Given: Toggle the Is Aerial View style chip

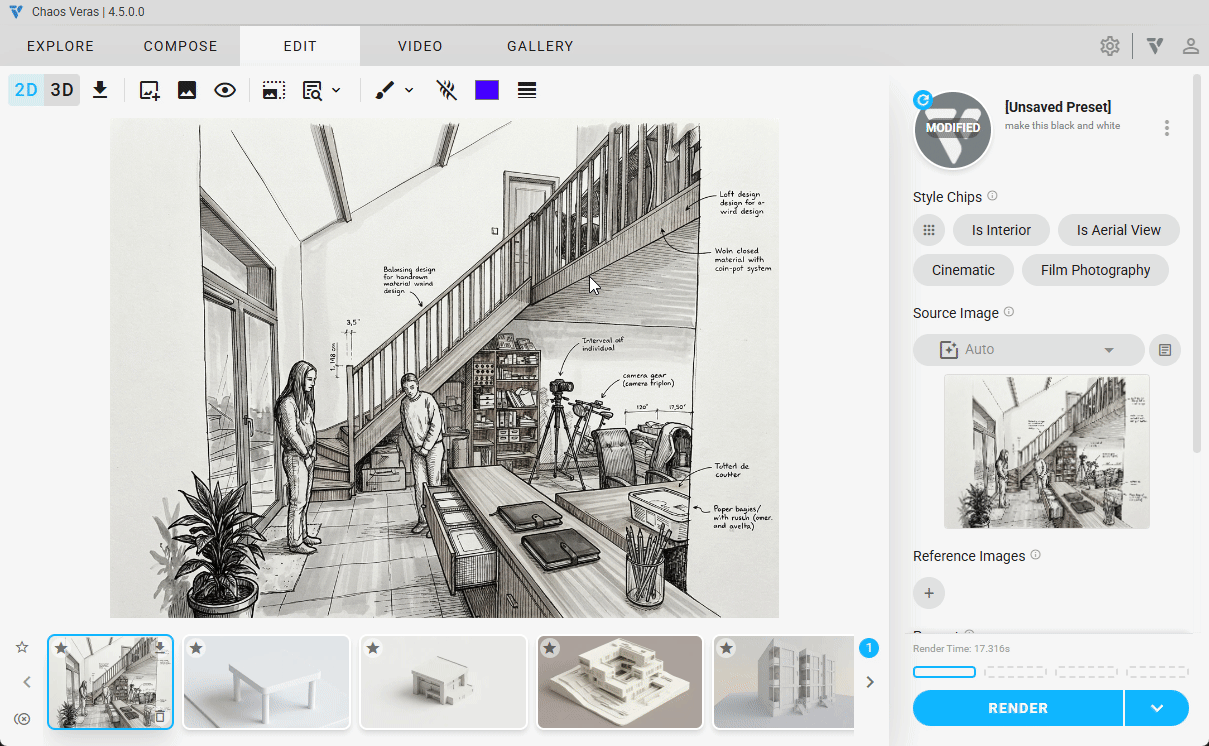Looking at the screenshot, I should pos(1119,230).
